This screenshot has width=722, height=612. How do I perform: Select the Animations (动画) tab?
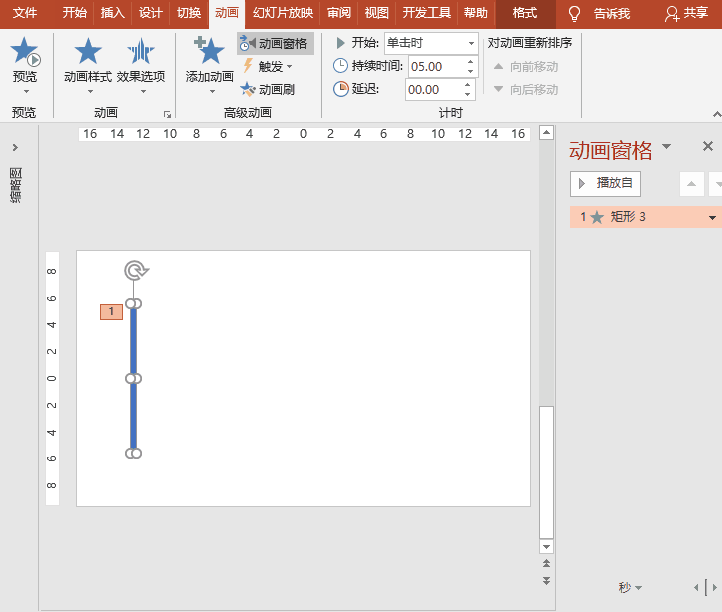[x=227, y=13]
